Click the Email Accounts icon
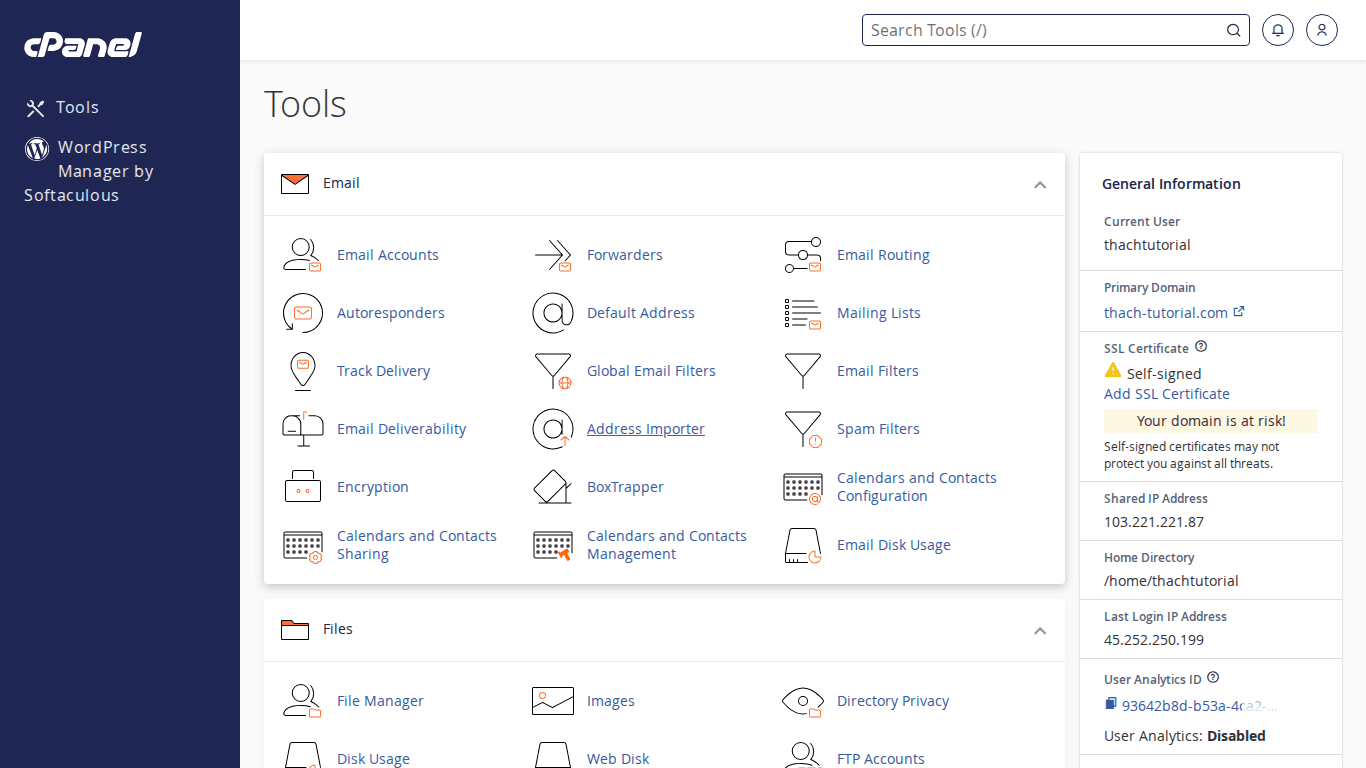1366x768 pixels. (302, 255)
